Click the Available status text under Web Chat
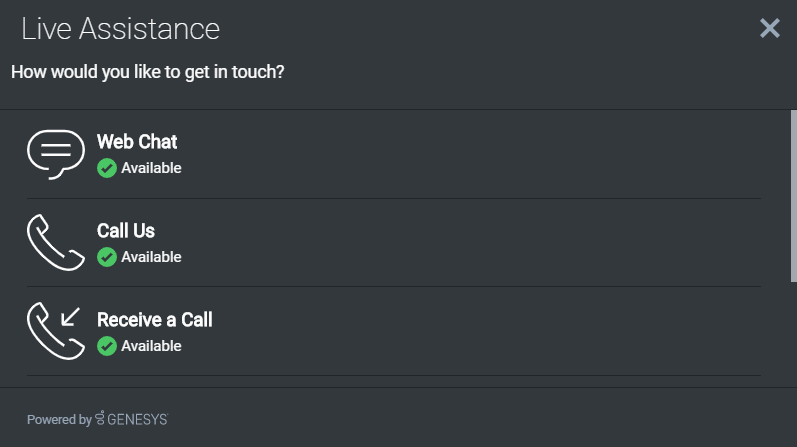 (x=151, y=168)
